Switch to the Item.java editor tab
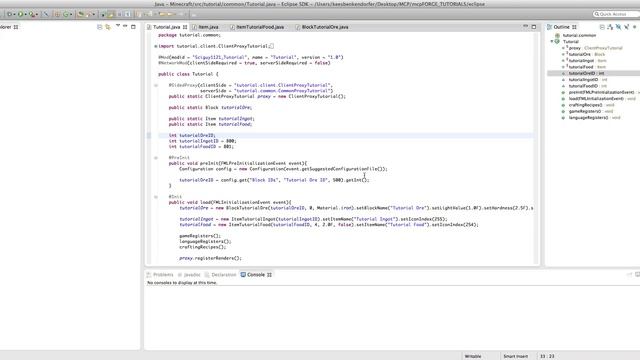Viewport: 640px width, 360px height. (208, 27)
